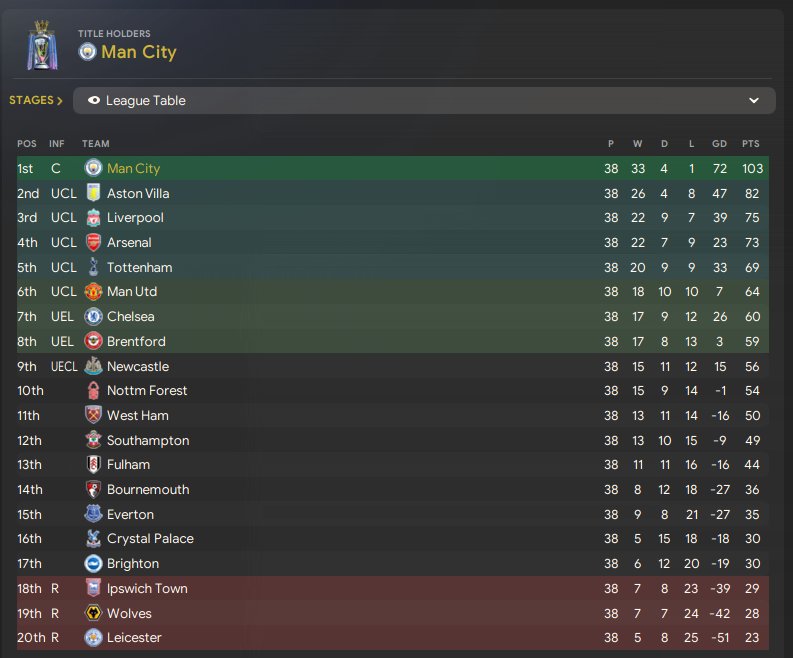Click the Chelsea club badge
Image resolution: width=793 pixels, height=658 pixels.
pyautogui.click(x=93, y=316)
